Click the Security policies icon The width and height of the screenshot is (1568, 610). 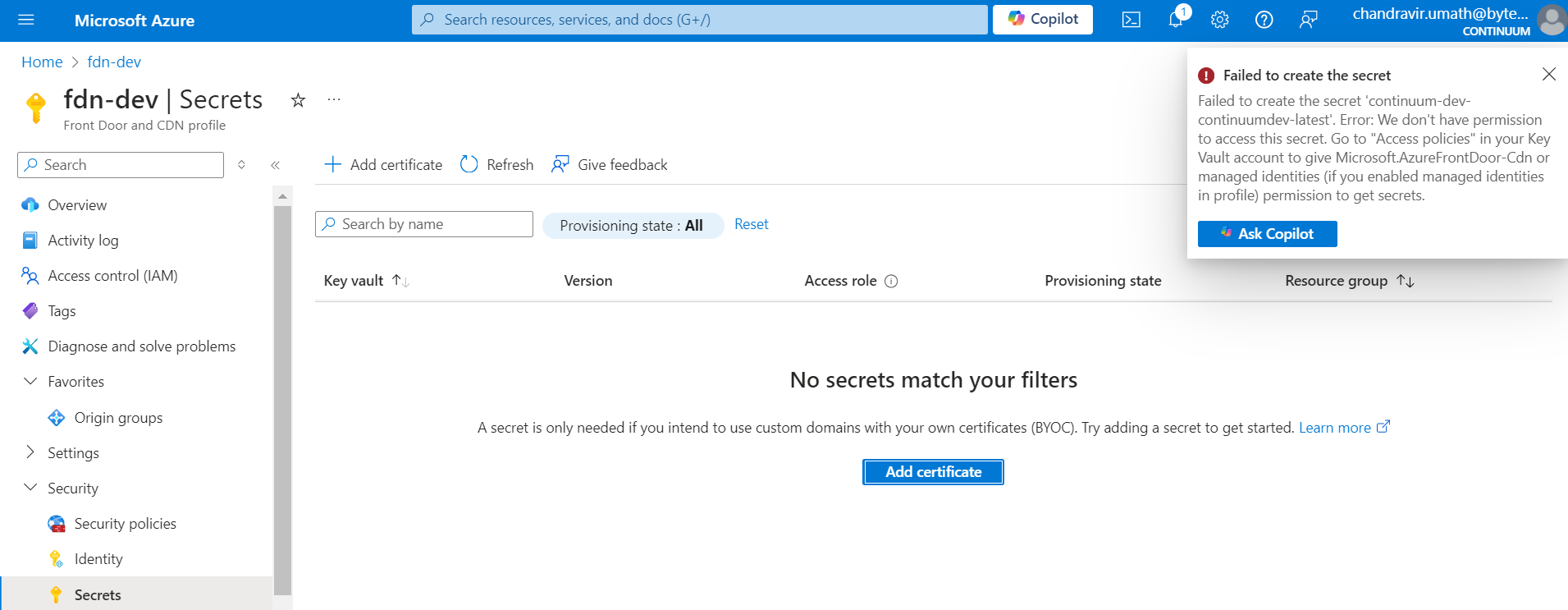pos(57,524)
